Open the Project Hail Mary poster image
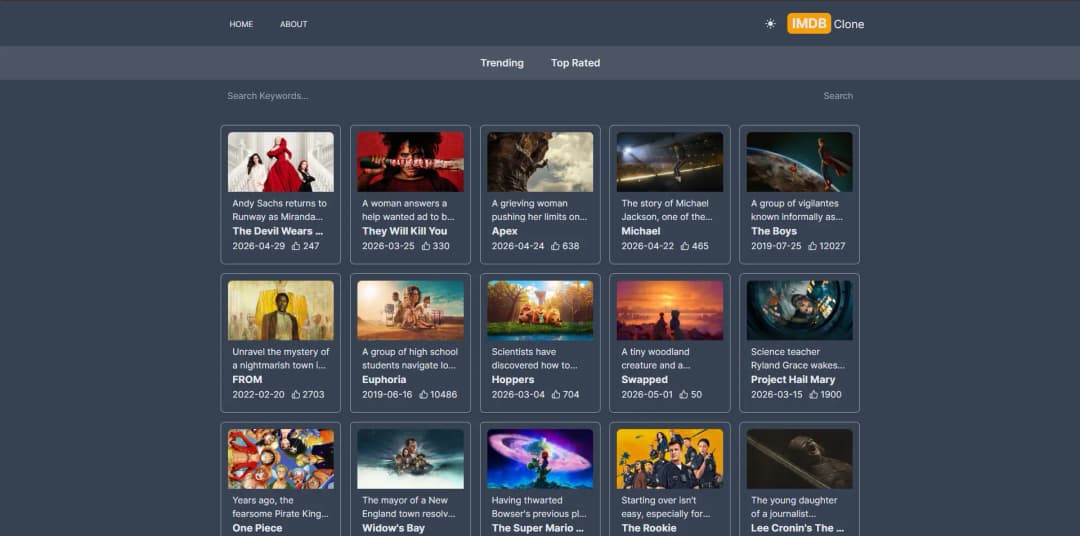Image resolution: width=1080 pixels, height=536 pixels. click(x=799, y=310)
